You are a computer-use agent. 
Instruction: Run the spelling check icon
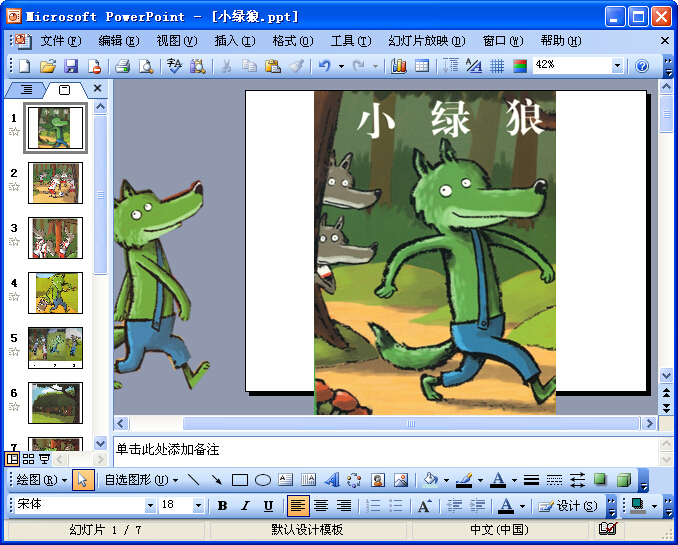click(x=175, y=66)
